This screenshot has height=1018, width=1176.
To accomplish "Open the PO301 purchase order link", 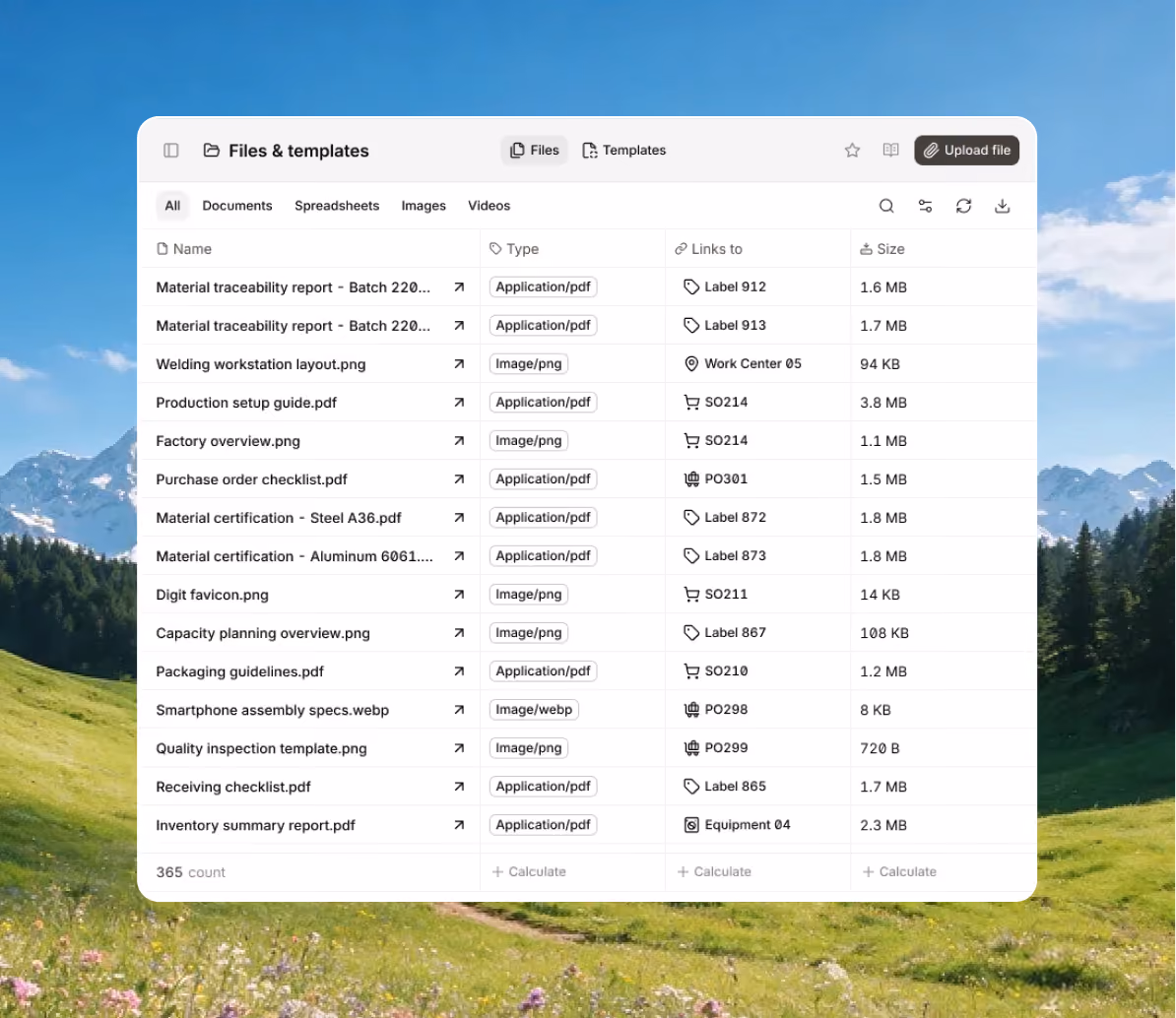I will pos(715,479).
